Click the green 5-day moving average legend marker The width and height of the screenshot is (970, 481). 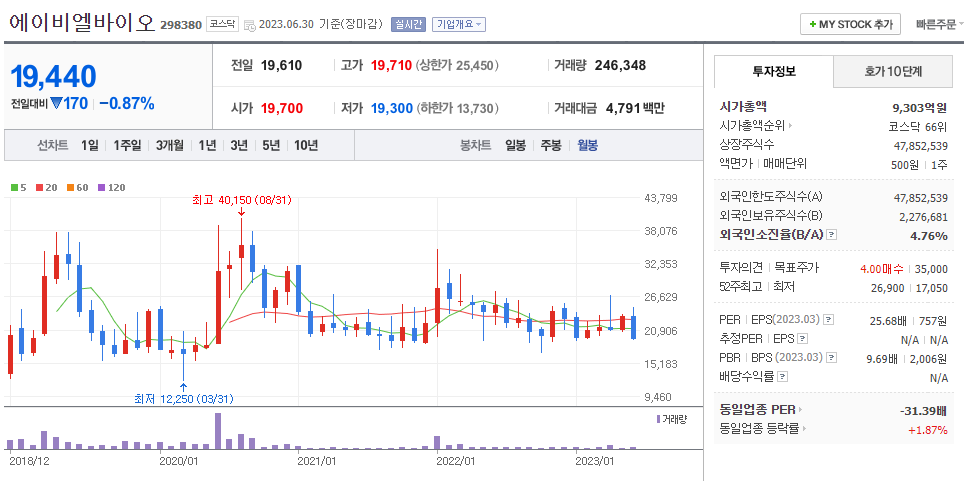click(14, 187)
